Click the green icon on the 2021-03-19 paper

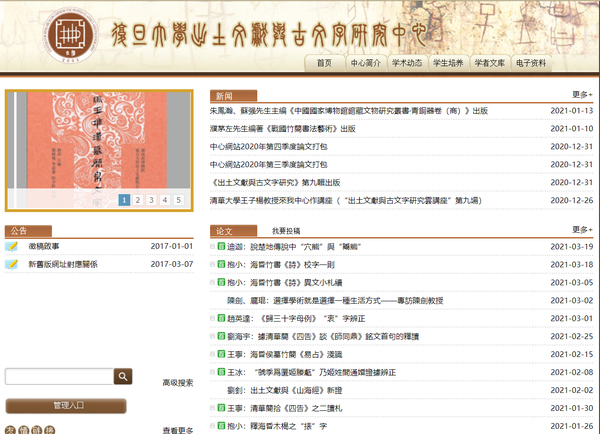click(x=221, y=246)
